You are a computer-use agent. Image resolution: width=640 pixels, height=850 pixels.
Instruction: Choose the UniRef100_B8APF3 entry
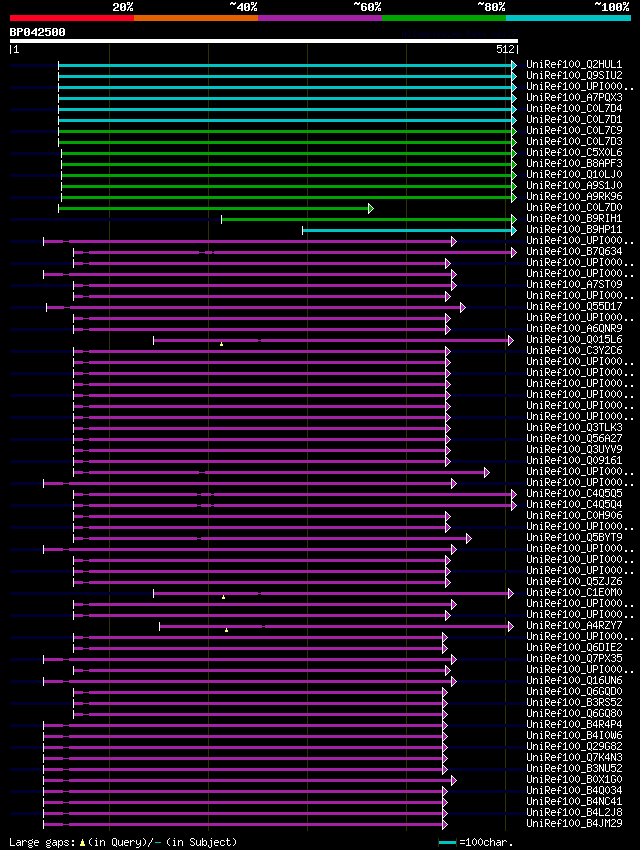point(574,163)
